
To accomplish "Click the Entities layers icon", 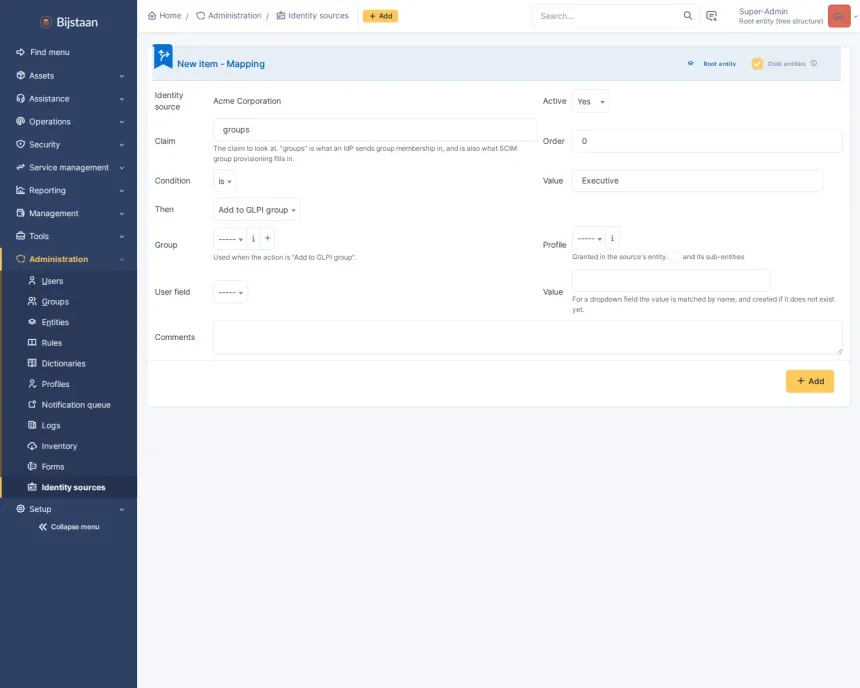I will tap(32, 322).
